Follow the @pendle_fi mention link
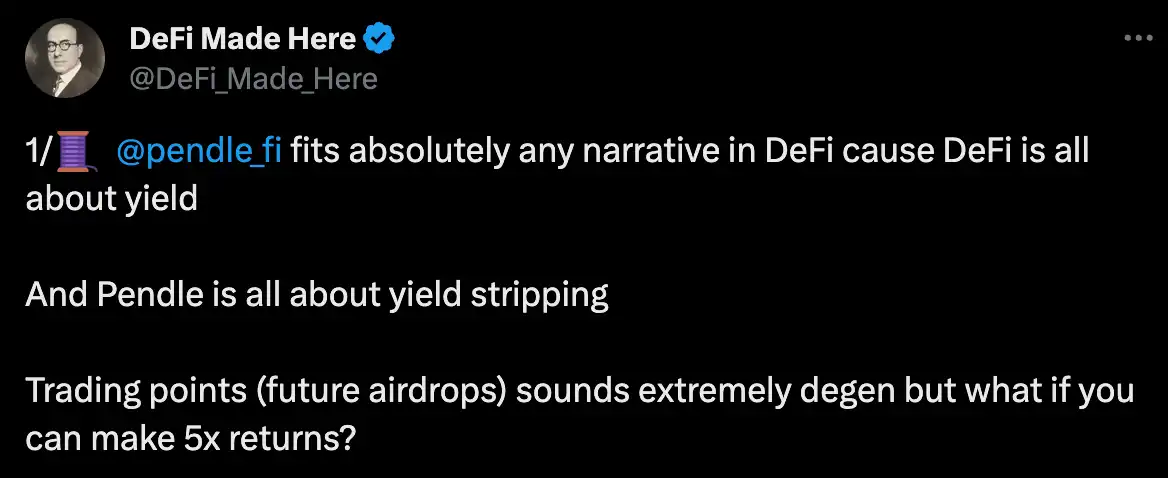This screenshot has width=1168, height=478. [198, 153]
